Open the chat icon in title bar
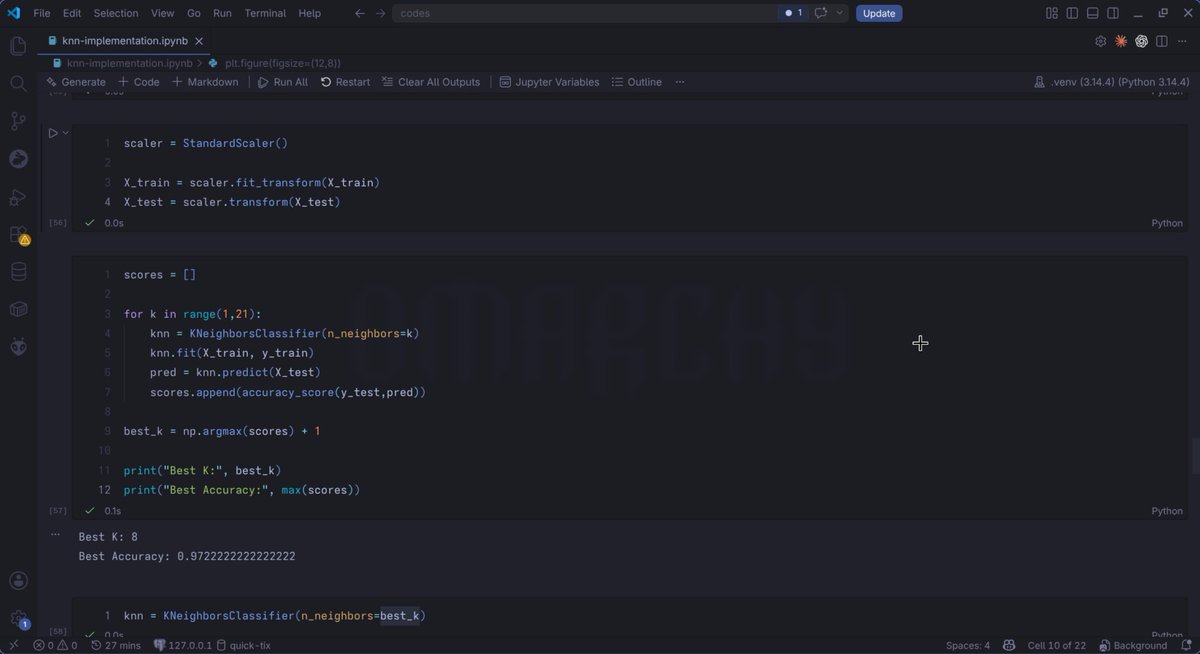The image size is (1200, 654). tap(821, 13)
